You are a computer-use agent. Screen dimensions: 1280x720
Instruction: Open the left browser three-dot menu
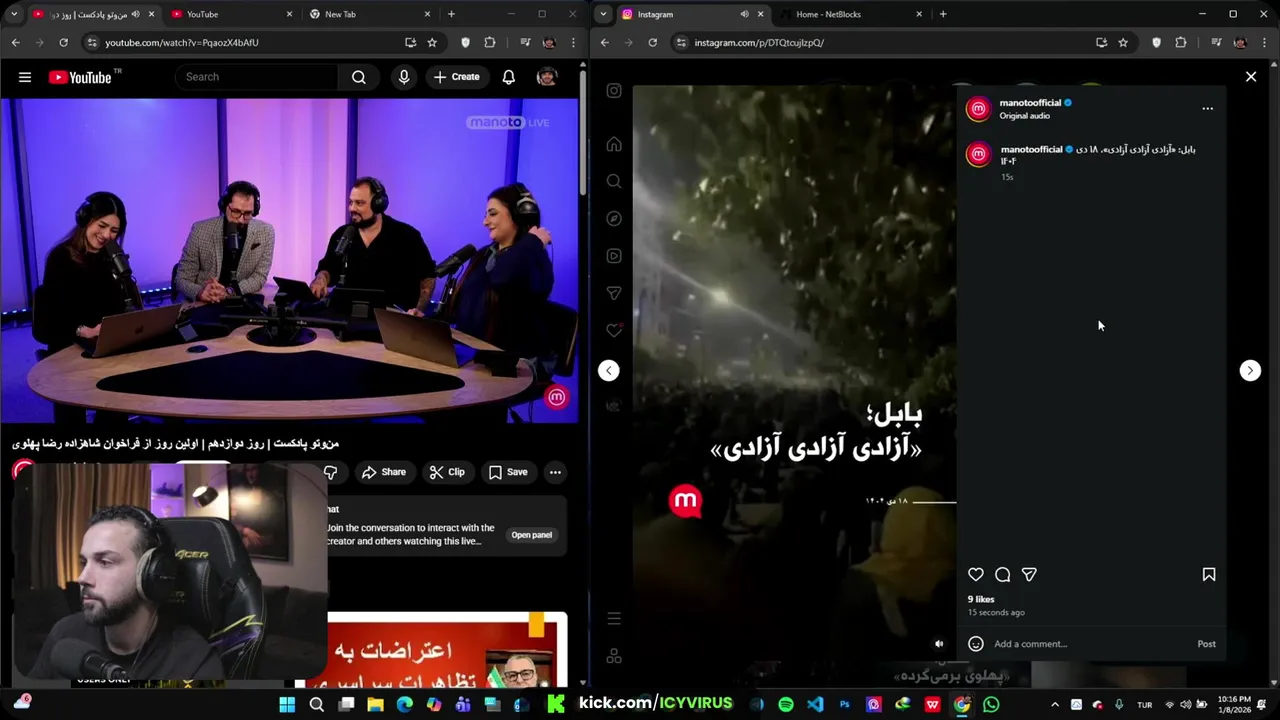point(573,43)
